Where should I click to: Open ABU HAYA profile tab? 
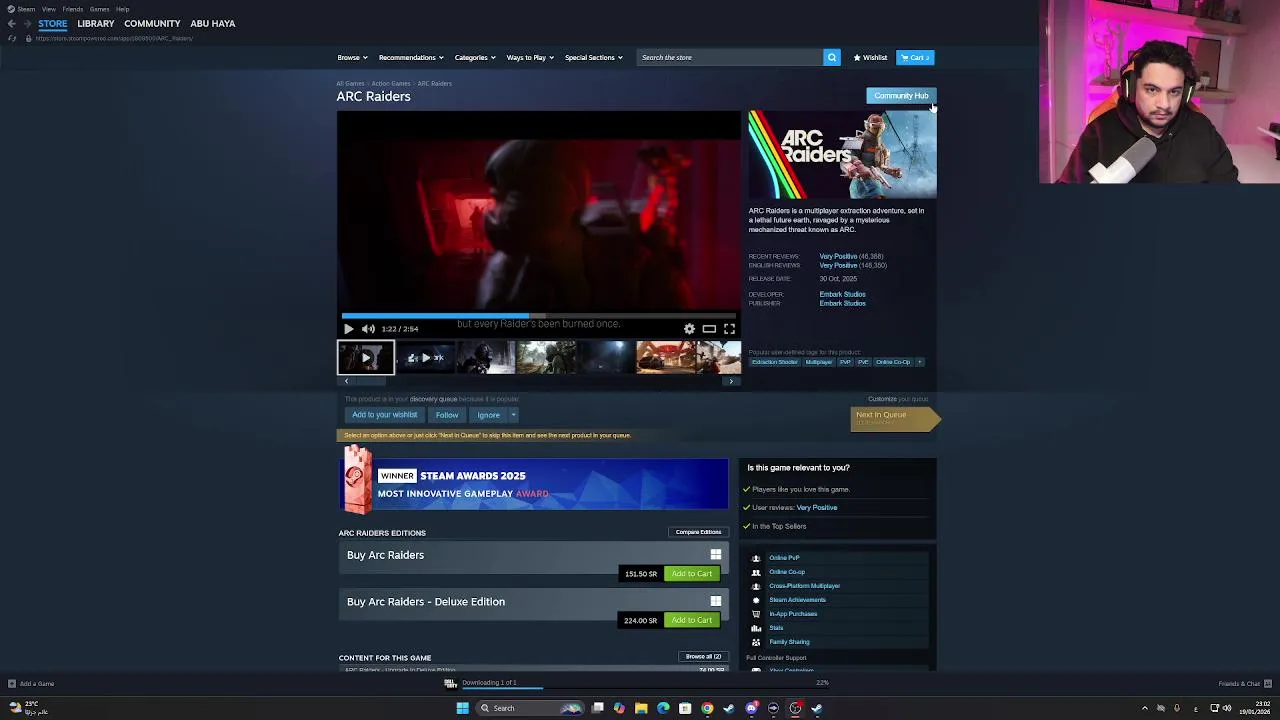click(x=213, y=23)
